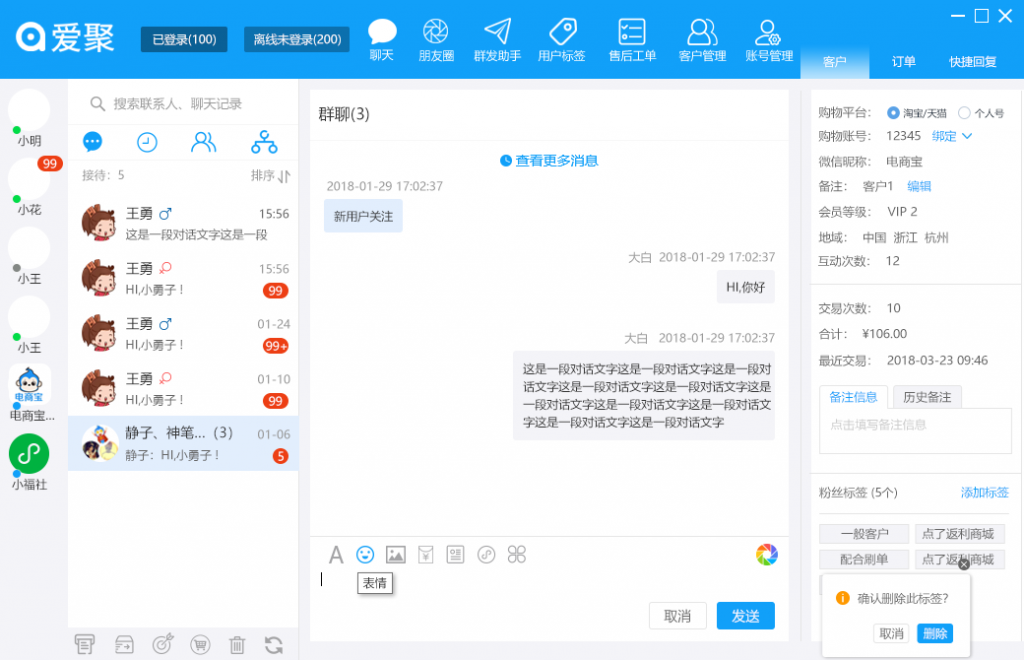Click the trash bin icon in bottom toolbar

click(237, 645)
